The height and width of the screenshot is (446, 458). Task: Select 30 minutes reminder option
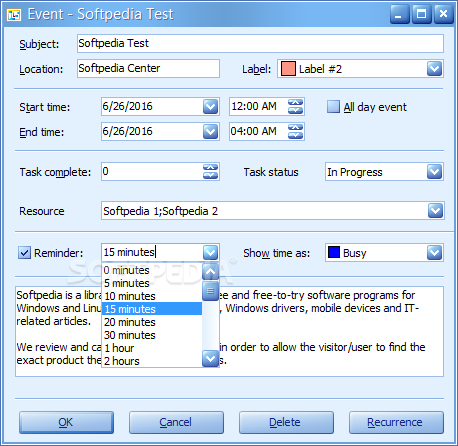(152, 335)
